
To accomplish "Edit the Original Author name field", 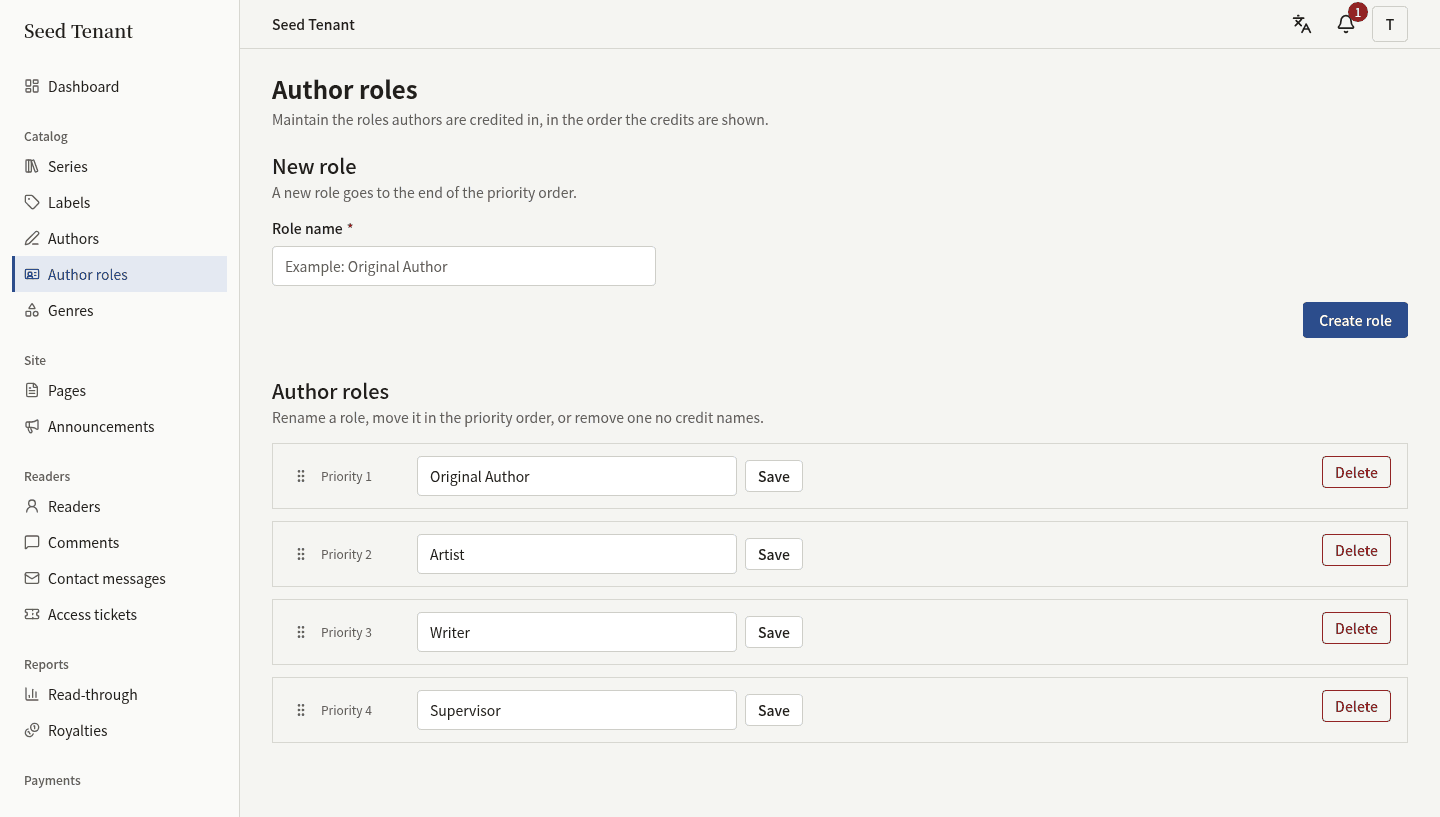I will 577,476.
